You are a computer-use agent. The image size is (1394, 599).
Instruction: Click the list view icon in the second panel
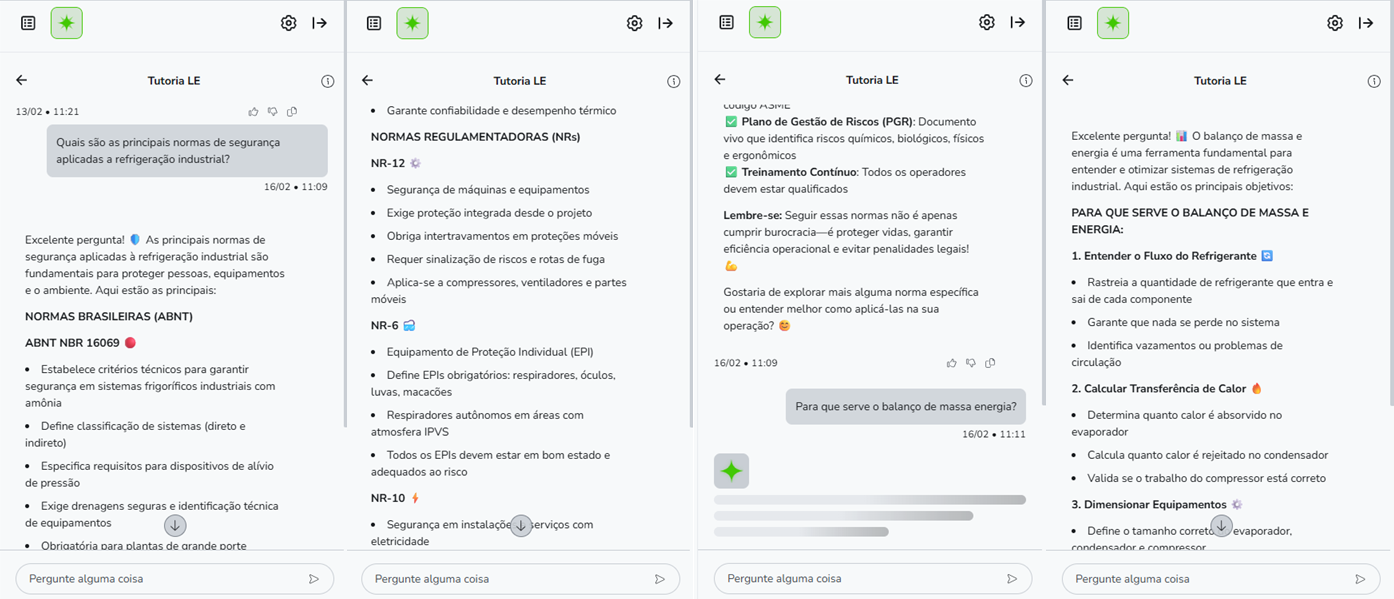pyautogui.click(x=374, y=23)
